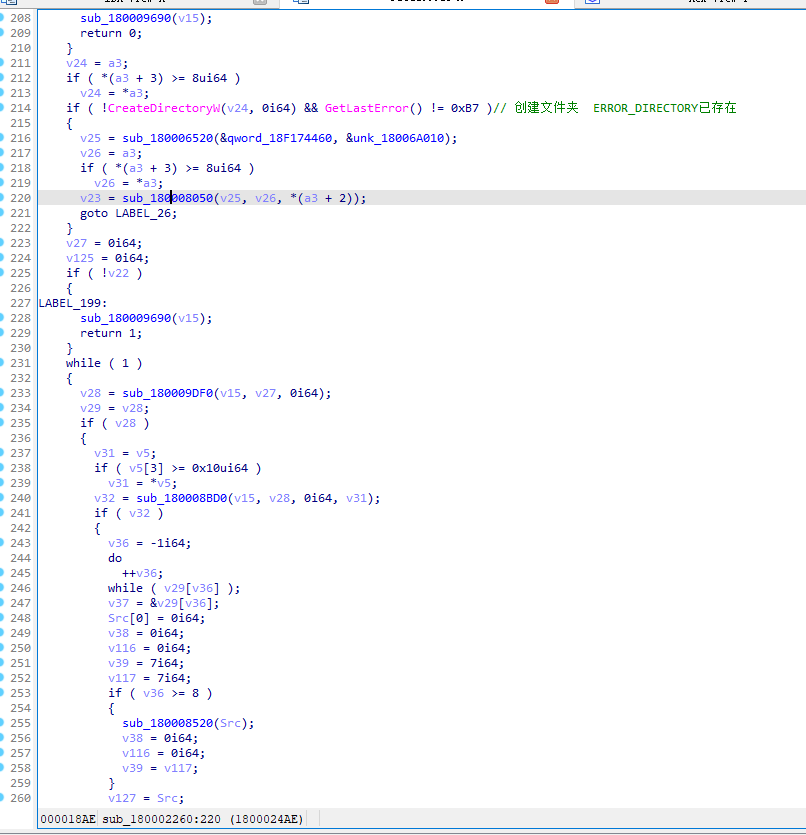Click 8ui64 constant on line 212
This screenshot has height=835, width=806.
[x=209, y=78]
